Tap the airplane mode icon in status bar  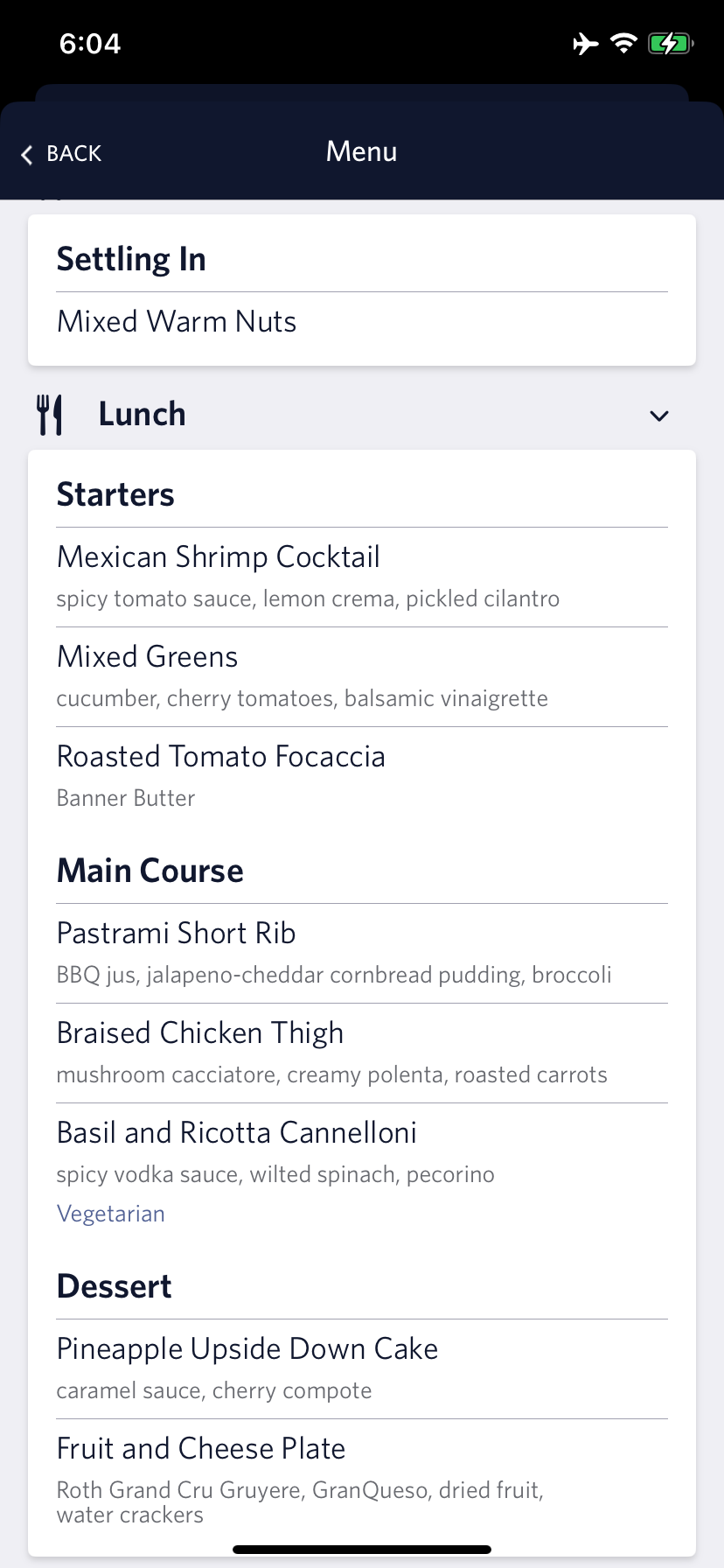point(584,43)
